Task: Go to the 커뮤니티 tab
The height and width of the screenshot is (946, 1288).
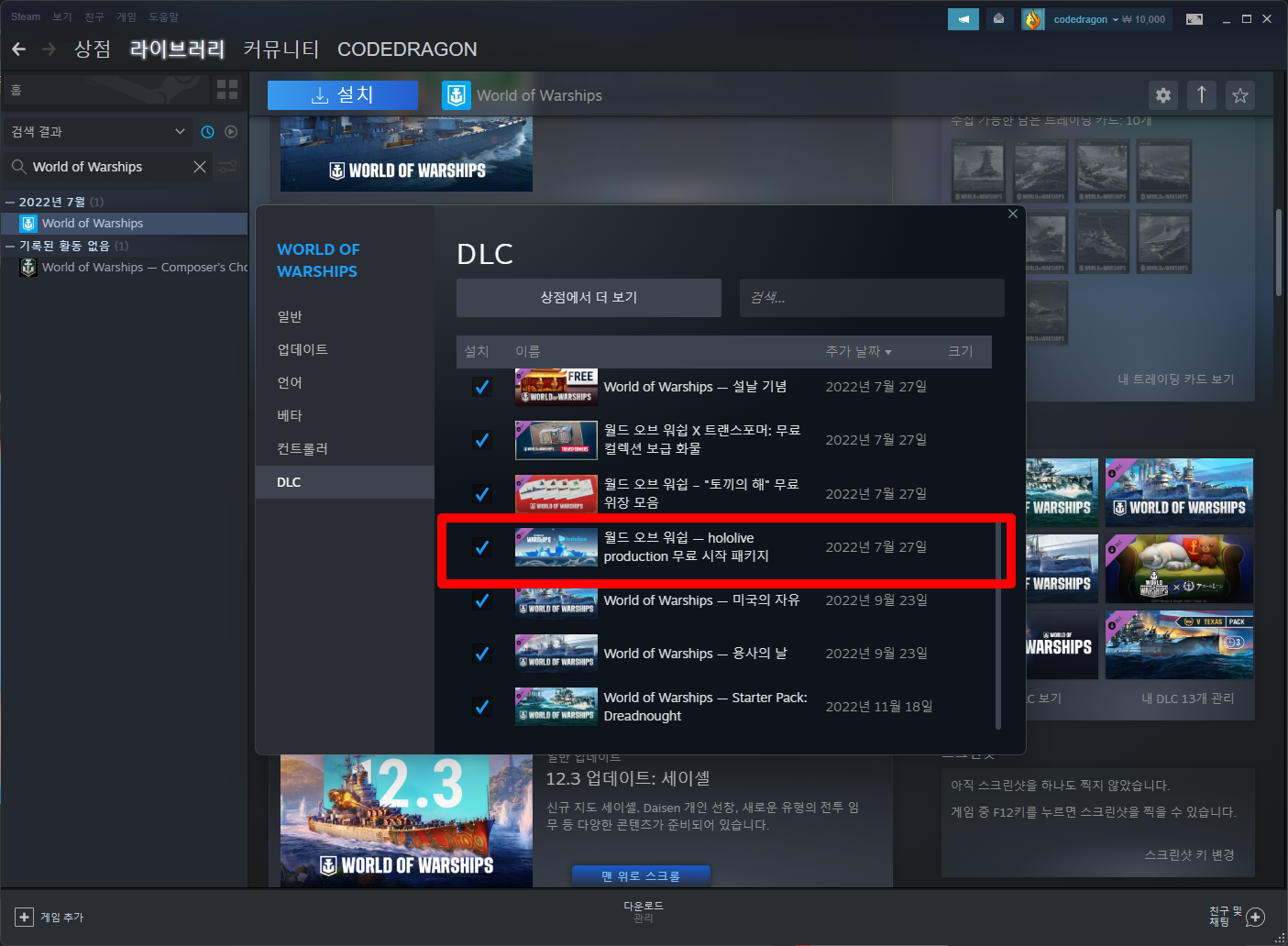Action: (281, 49)
